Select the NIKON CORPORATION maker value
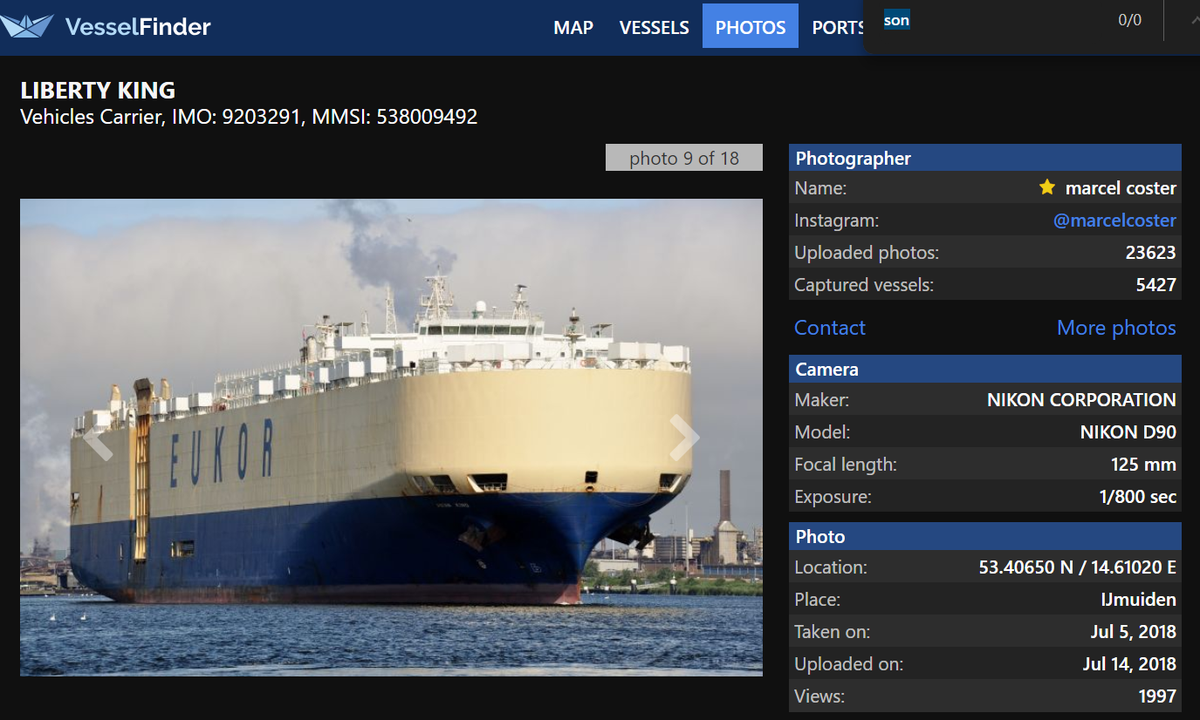Screen dimensions: 1200x720 point(1081,400)
